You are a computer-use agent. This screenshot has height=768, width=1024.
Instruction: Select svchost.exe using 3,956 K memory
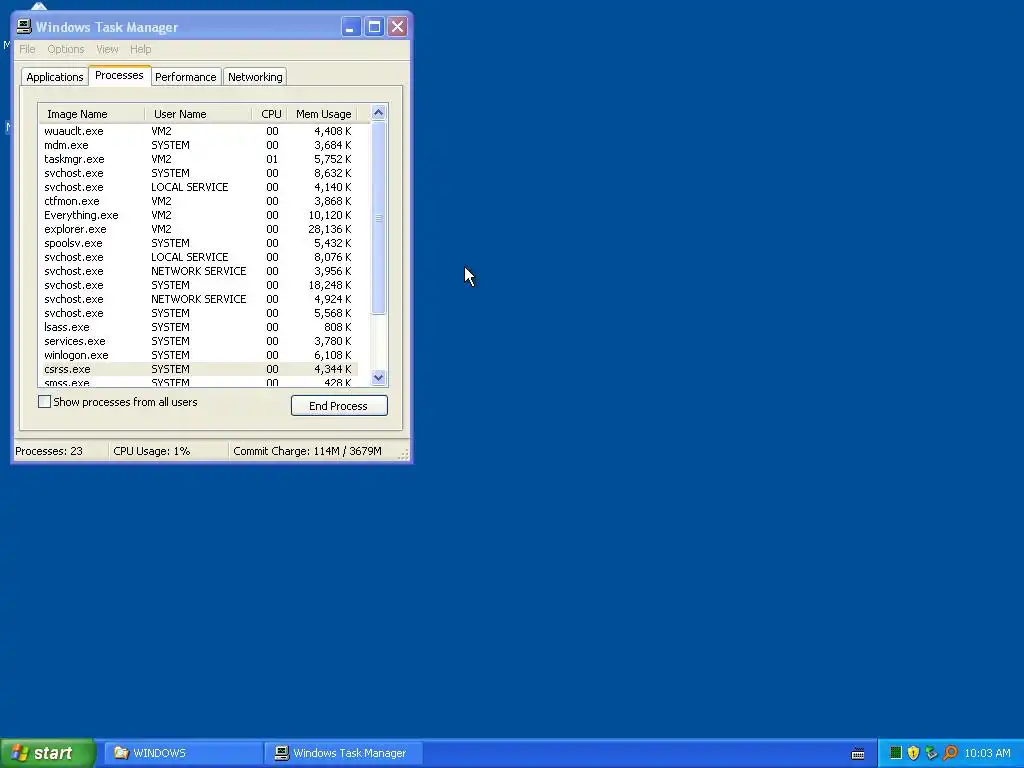(199, 271)
